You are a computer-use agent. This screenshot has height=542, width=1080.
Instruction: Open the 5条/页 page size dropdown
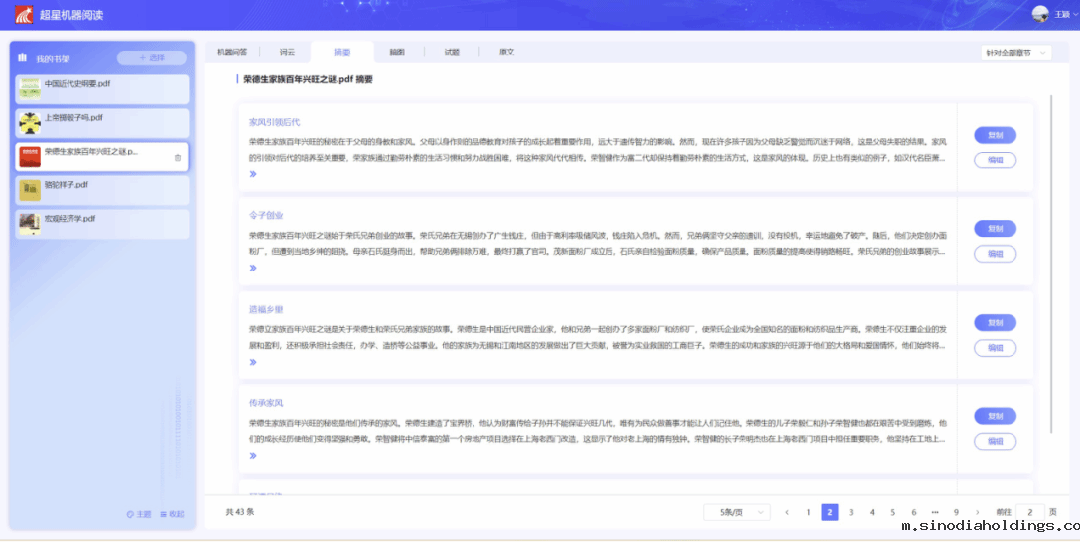click(x=737, y=512)
